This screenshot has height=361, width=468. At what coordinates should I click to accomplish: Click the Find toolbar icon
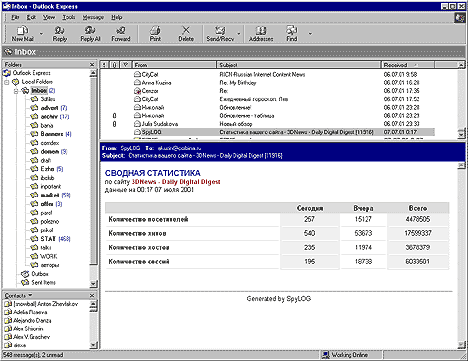point(292,34)
